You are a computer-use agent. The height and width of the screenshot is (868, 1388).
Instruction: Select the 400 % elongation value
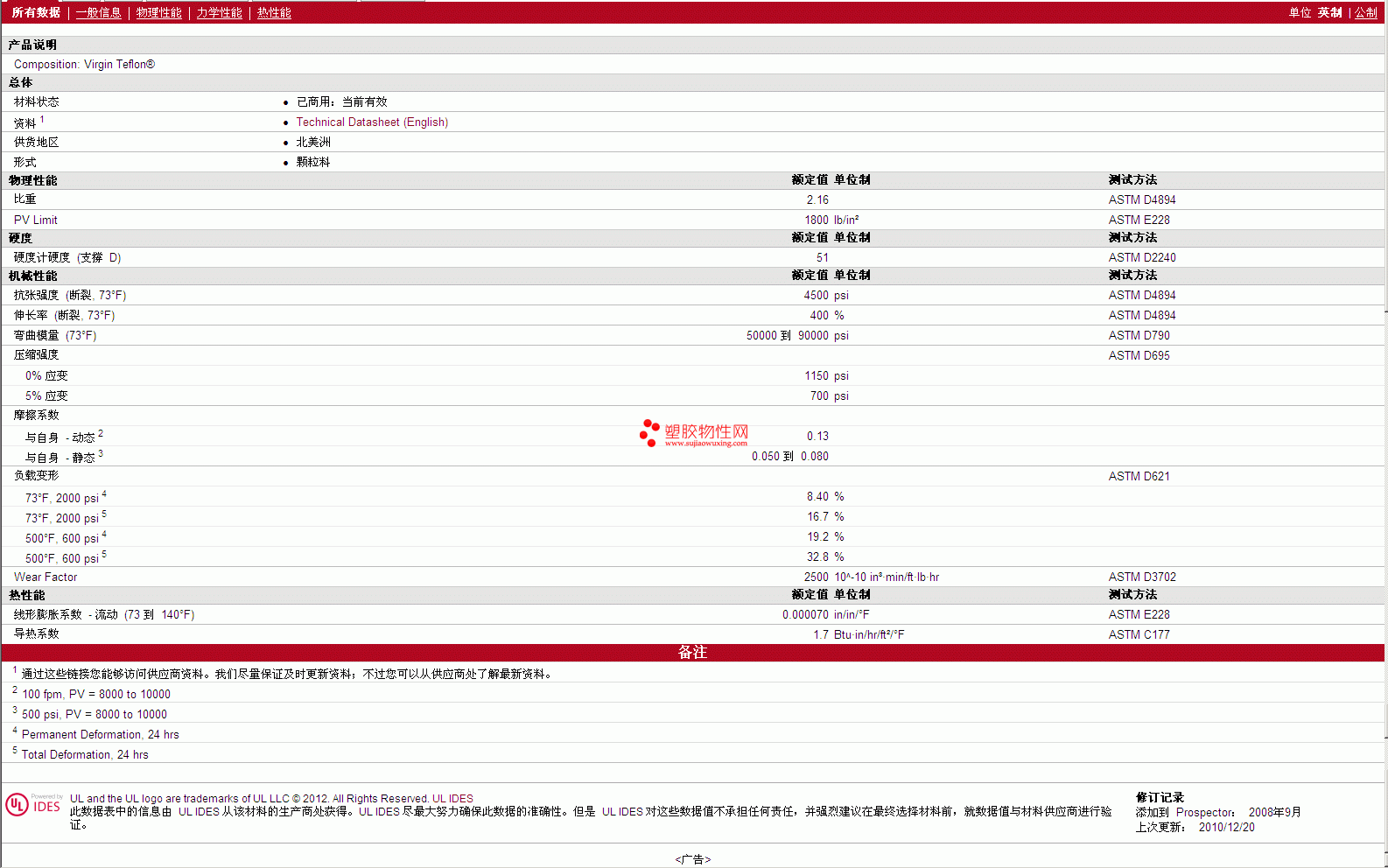click(827, 316)
